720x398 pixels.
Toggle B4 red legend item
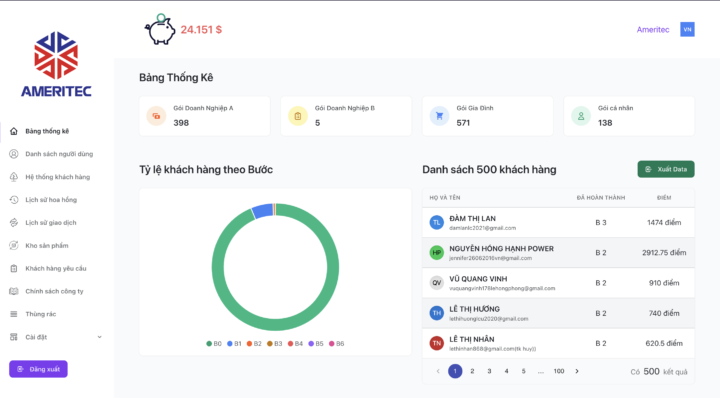coord(295,344)
